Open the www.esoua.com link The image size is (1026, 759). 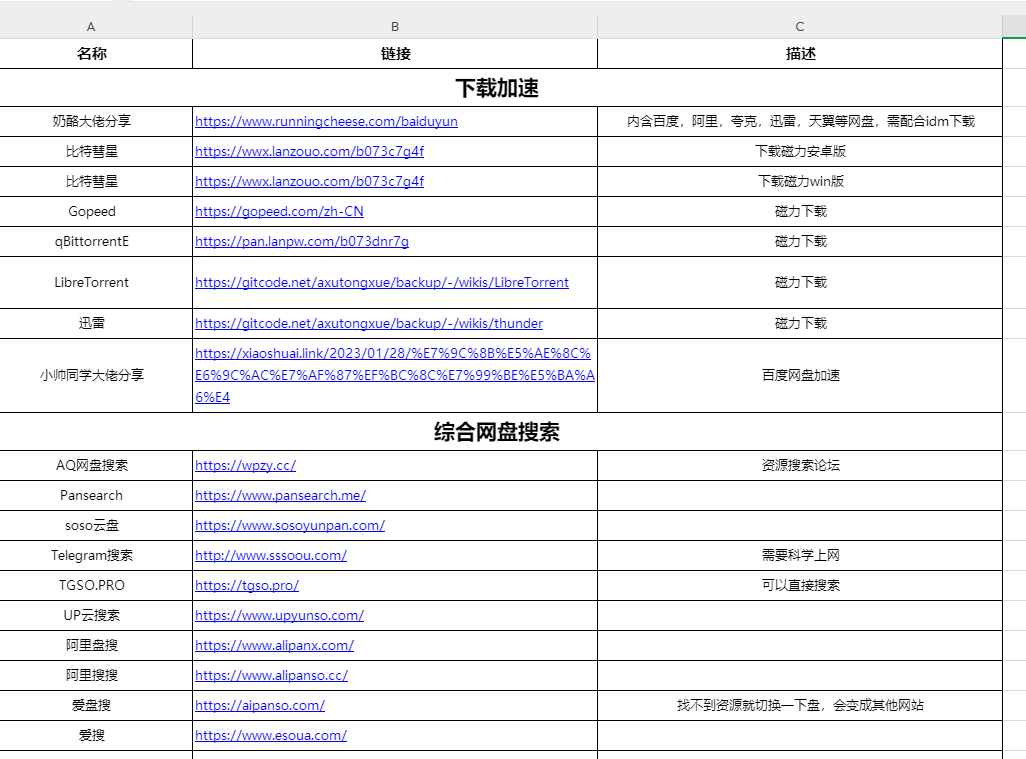(x=271, y=735)
